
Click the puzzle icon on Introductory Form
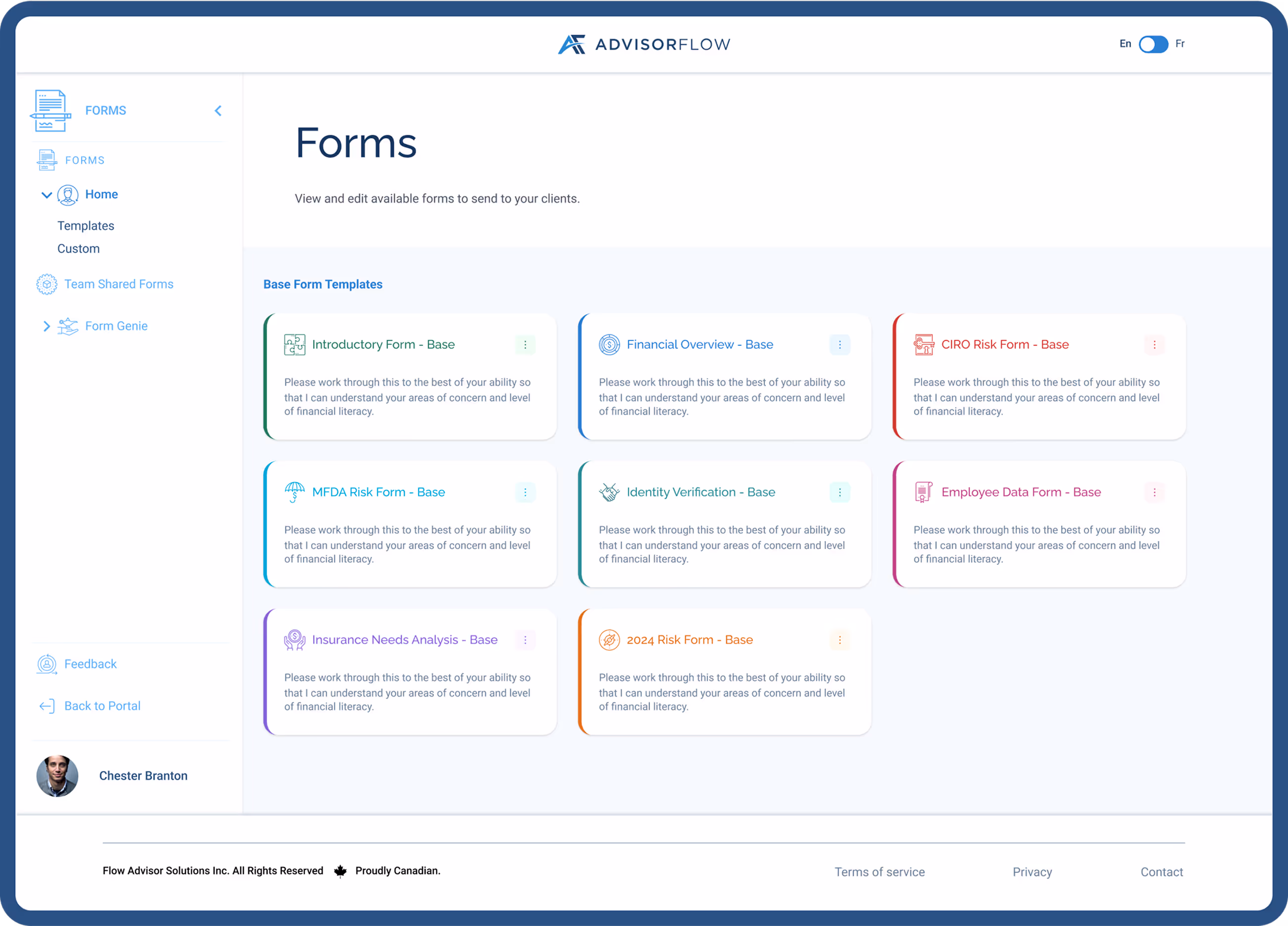click(294, 344)
